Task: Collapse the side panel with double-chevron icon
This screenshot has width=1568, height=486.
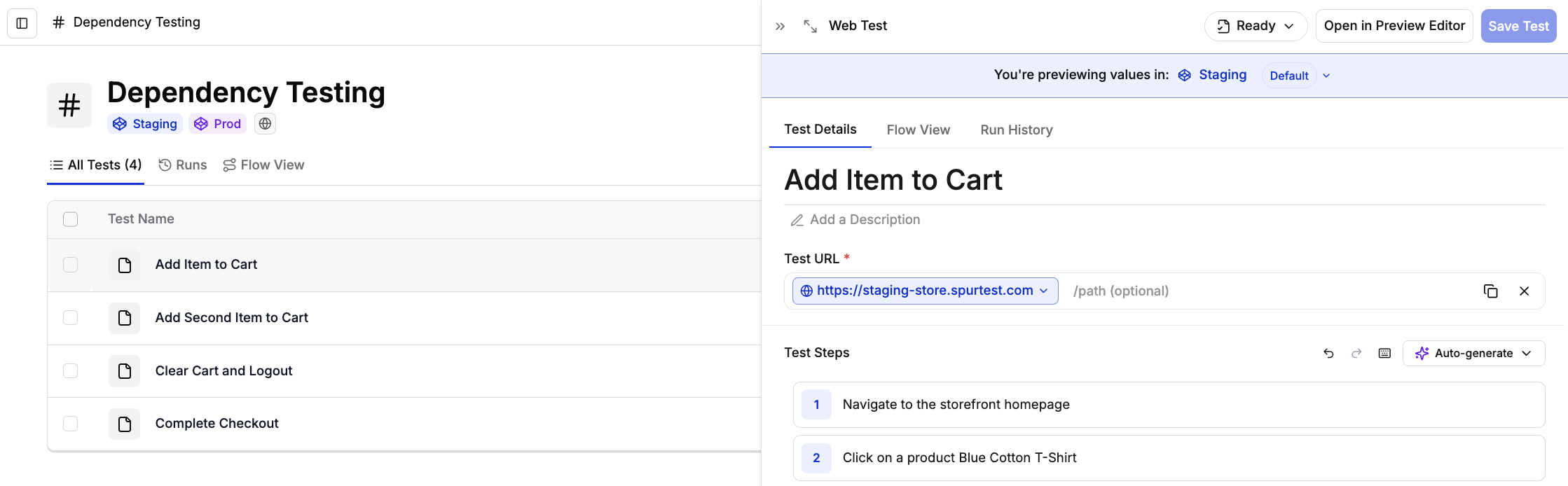Action: tap(780, 27)
